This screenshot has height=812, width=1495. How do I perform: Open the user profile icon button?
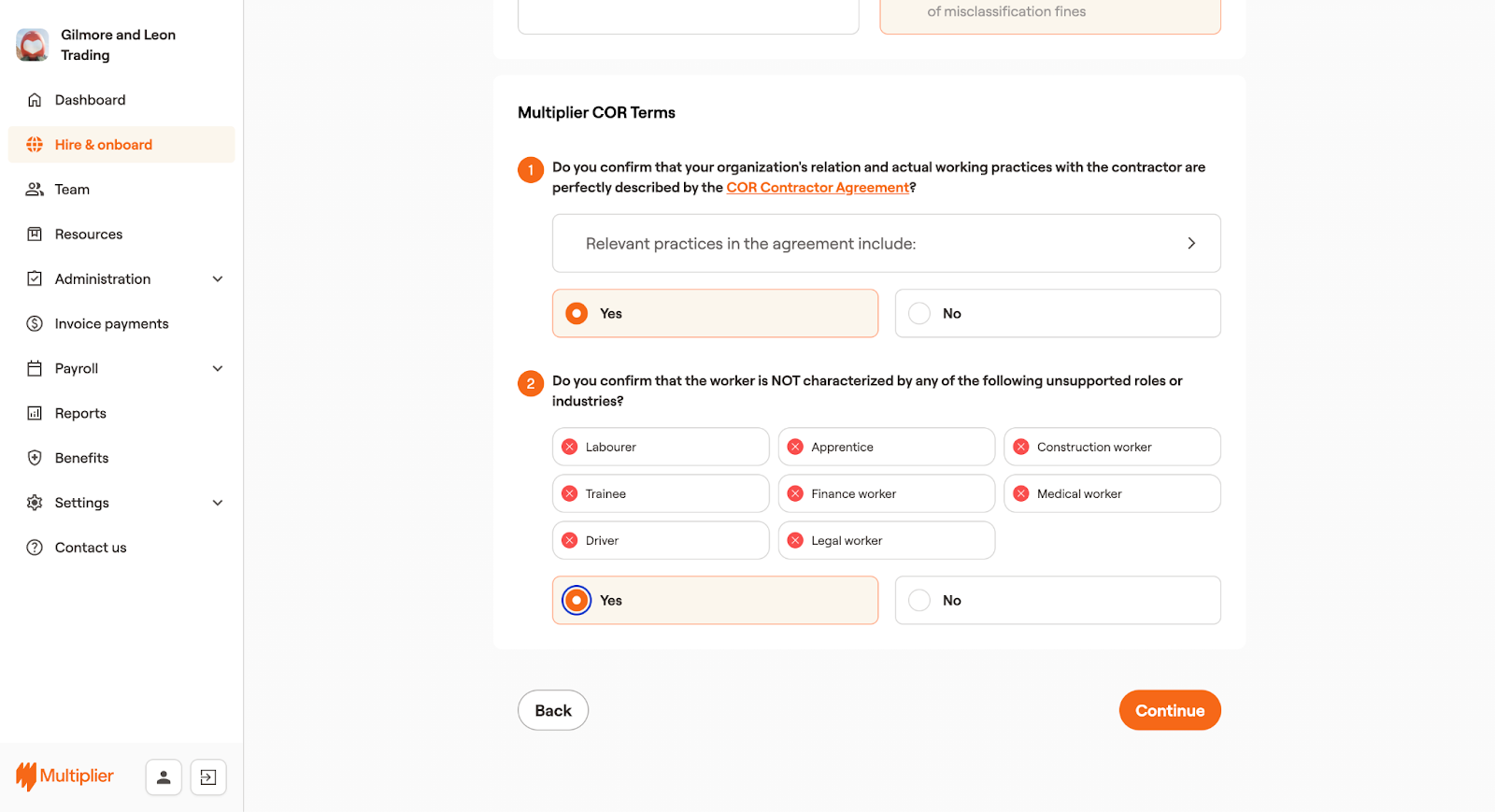point(164,776)
